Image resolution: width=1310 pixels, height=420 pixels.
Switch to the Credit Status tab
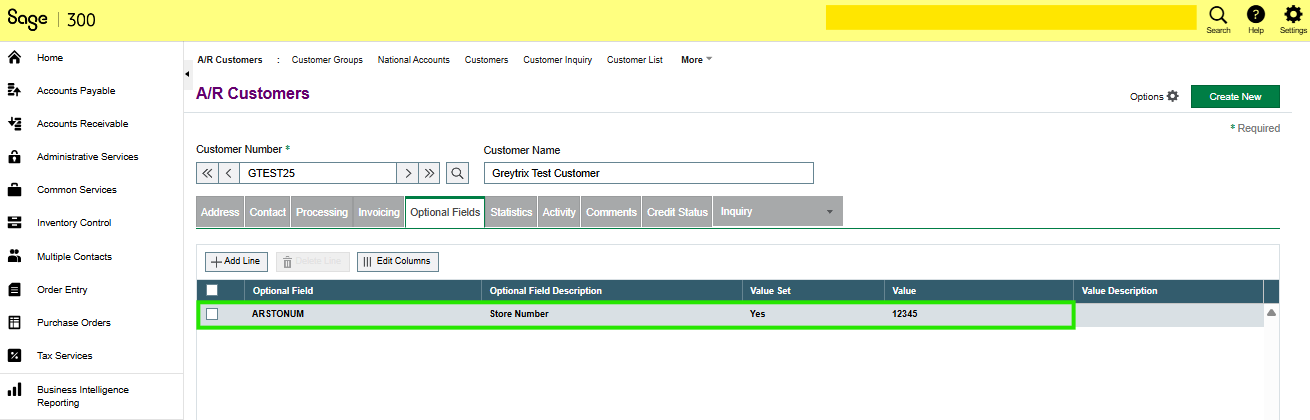[677, 212]
